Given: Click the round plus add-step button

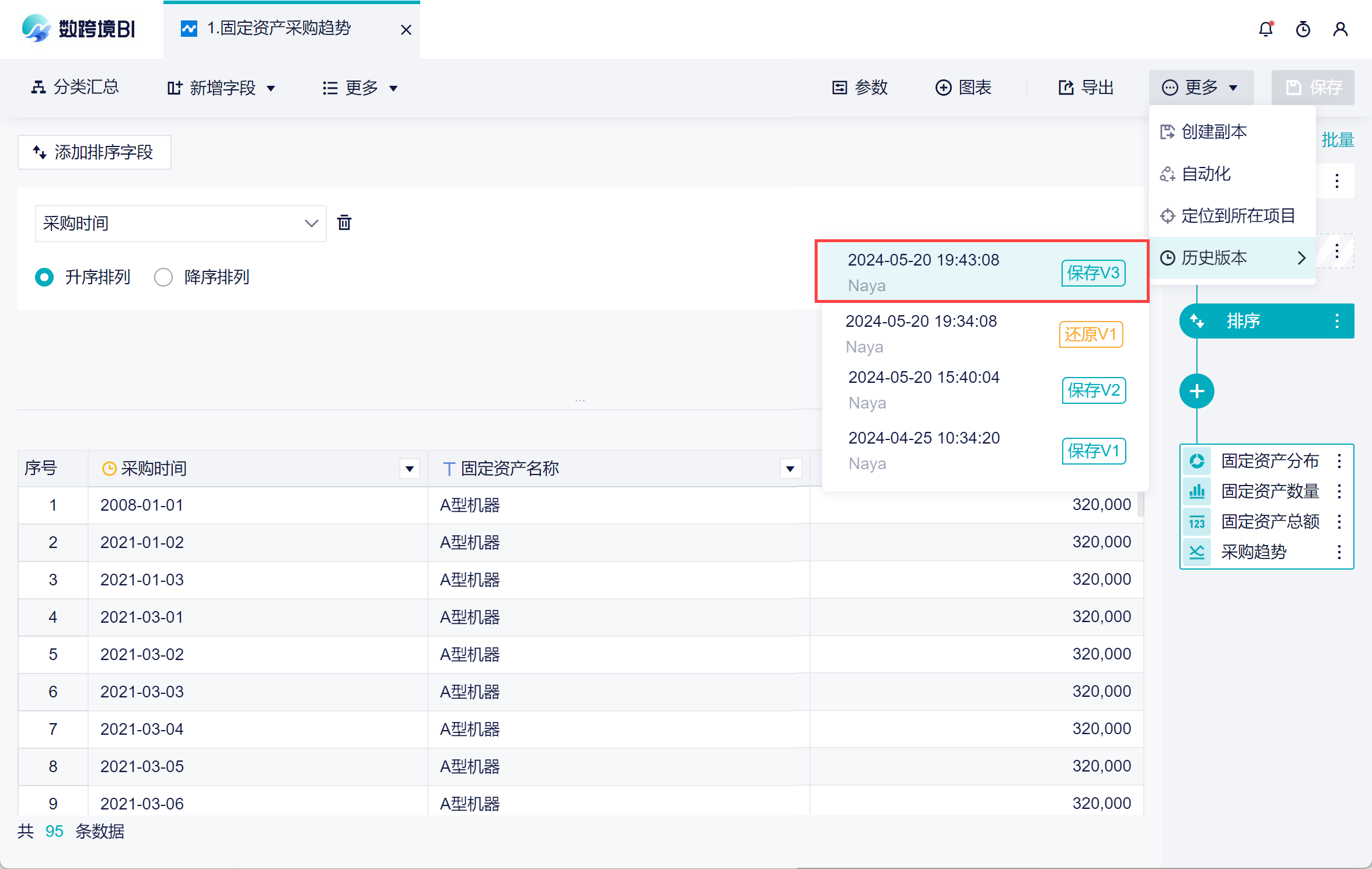Looking at the screenshot, I should point(1196,391).
